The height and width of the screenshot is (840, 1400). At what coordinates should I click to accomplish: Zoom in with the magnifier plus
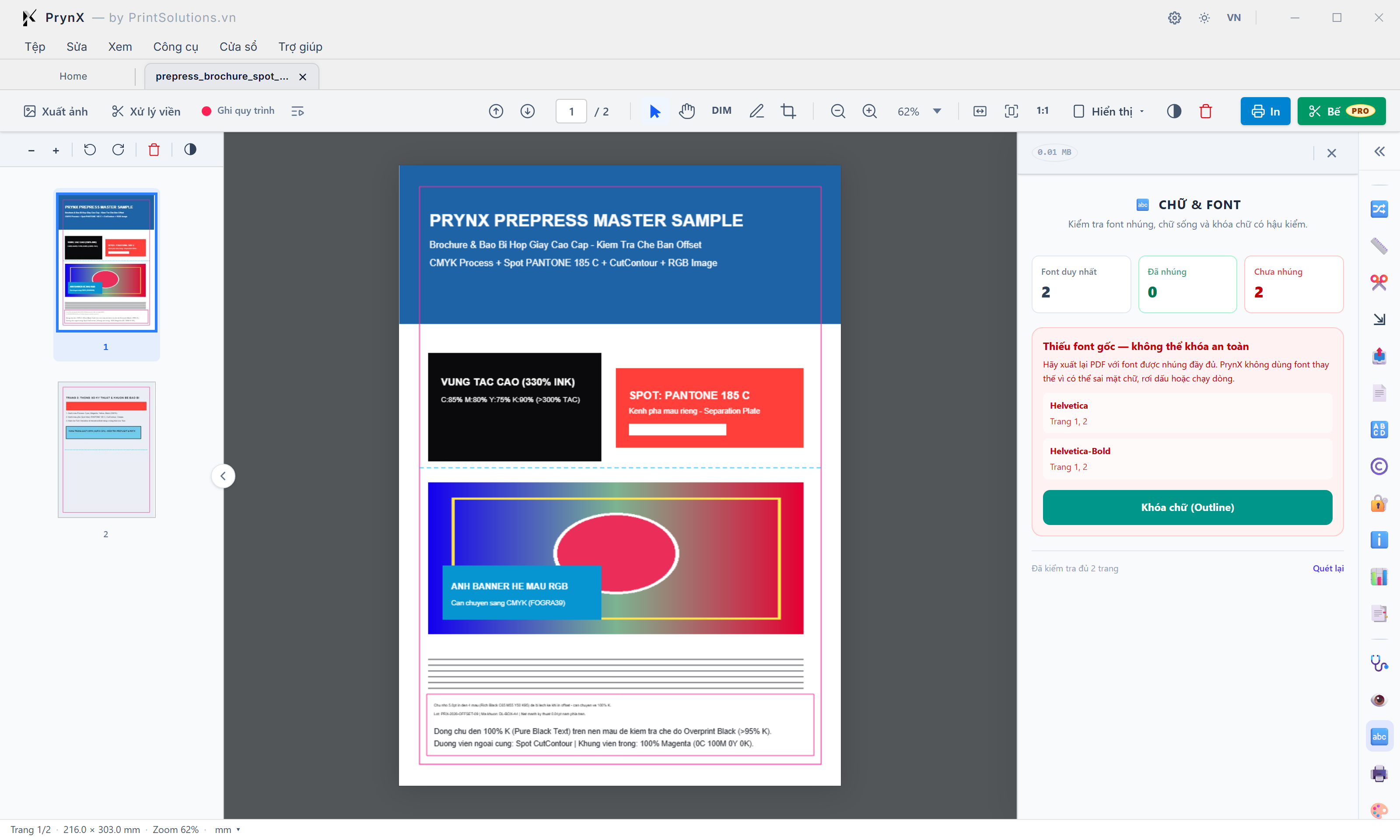point(870,112)
